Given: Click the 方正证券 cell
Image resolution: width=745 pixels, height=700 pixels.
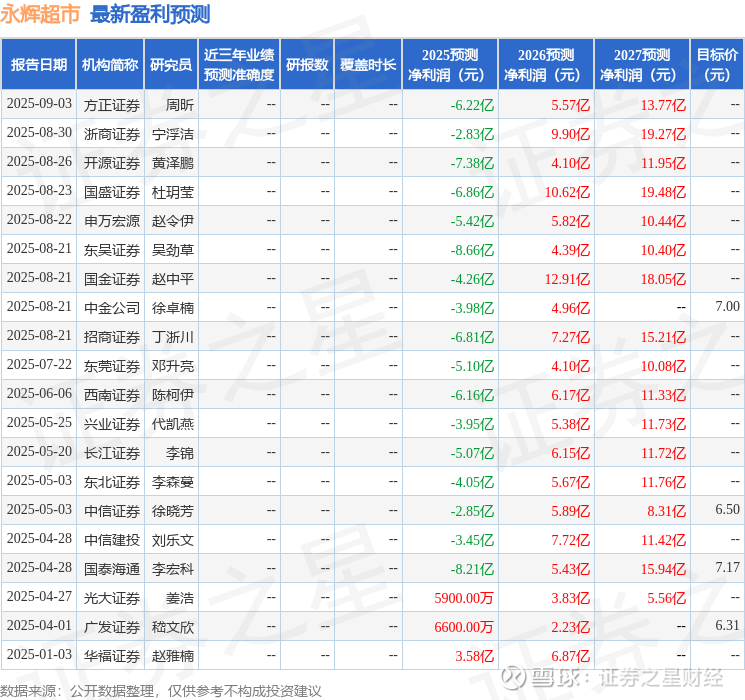Looking at the screenshot, I should tap(112, 105).
